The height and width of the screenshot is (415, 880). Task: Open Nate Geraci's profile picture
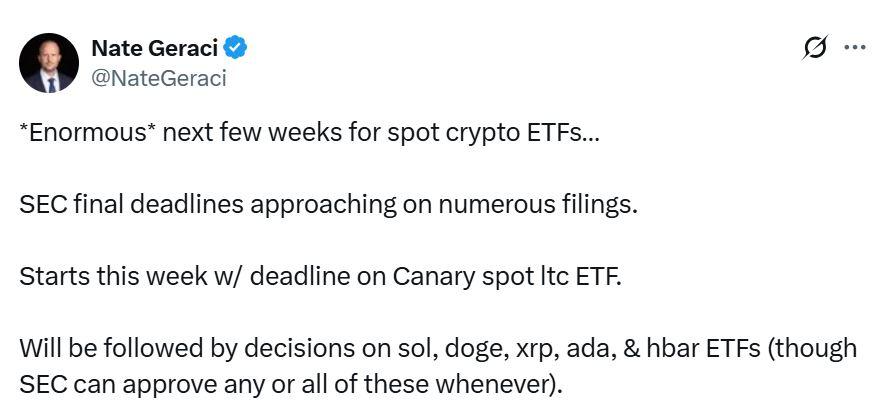[x=47, y=63]
